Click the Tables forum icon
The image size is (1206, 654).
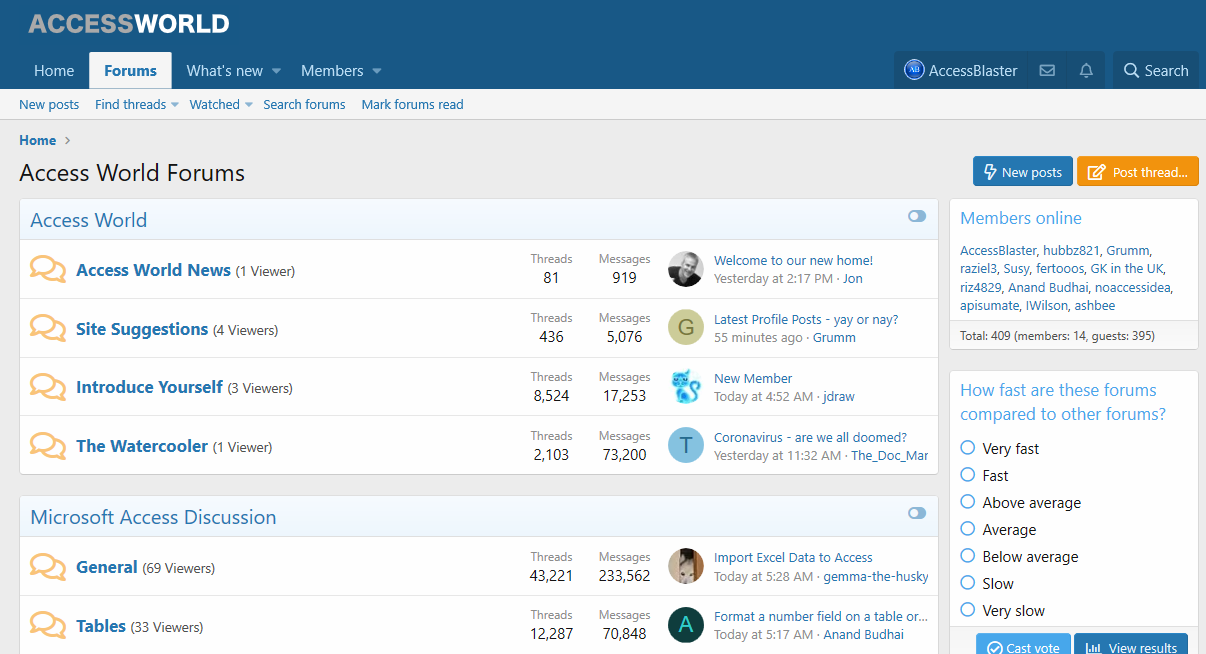tap(48, 626)
